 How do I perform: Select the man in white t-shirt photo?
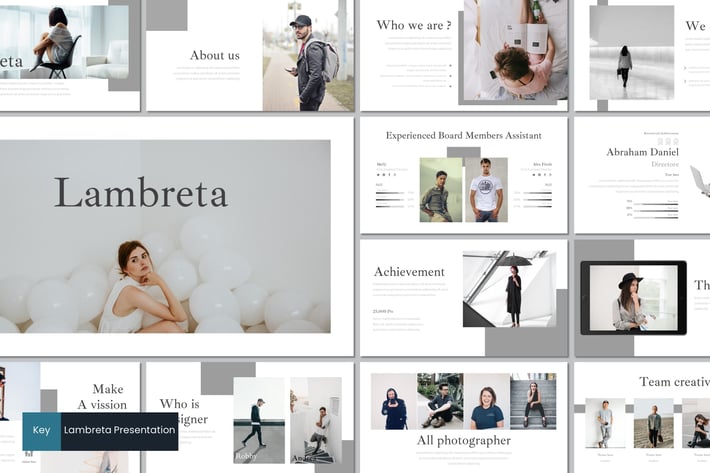[486, 190]
